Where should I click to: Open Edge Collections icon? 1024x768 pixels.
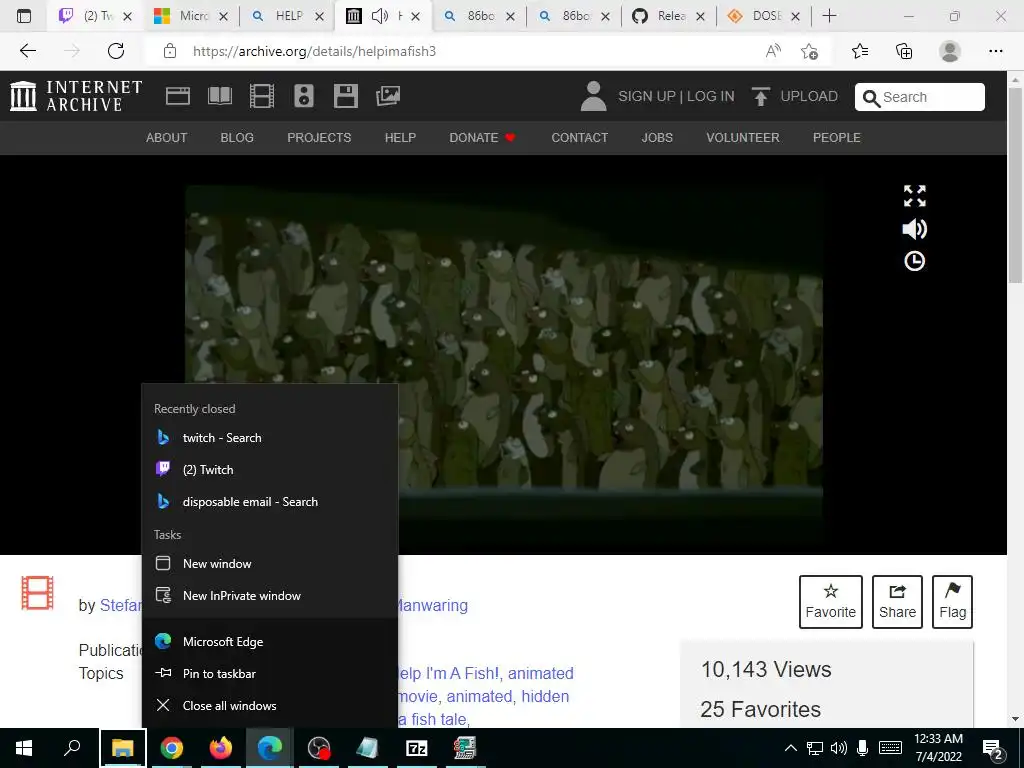(904, 51)
